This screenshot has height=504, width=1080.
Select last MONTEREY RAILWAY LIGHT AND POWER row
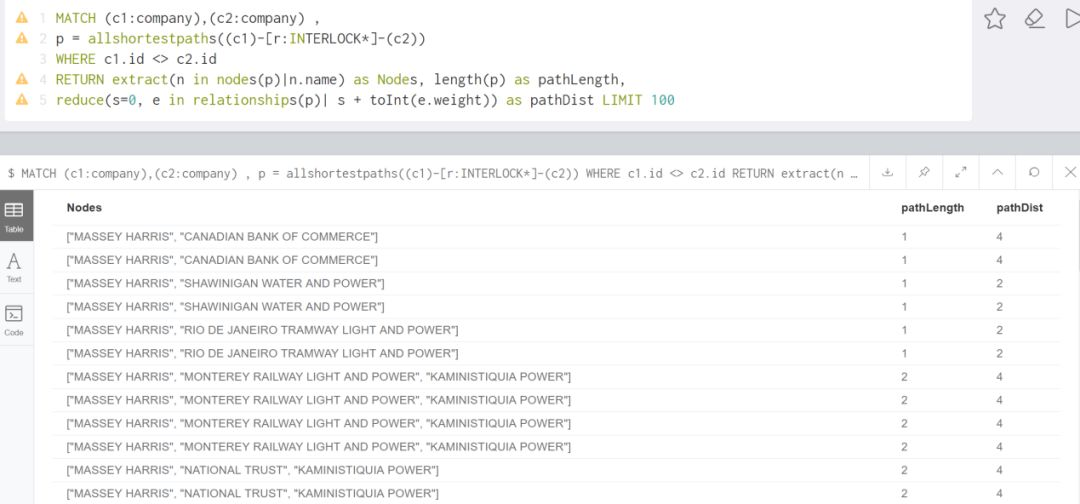tap(557, 448)
